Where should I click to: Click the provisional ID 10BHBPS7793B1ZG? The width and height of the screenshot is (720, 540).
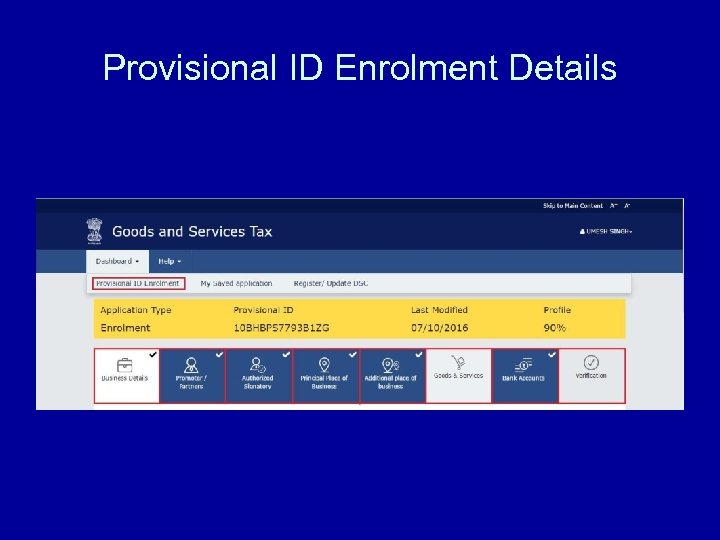point(281,328)
